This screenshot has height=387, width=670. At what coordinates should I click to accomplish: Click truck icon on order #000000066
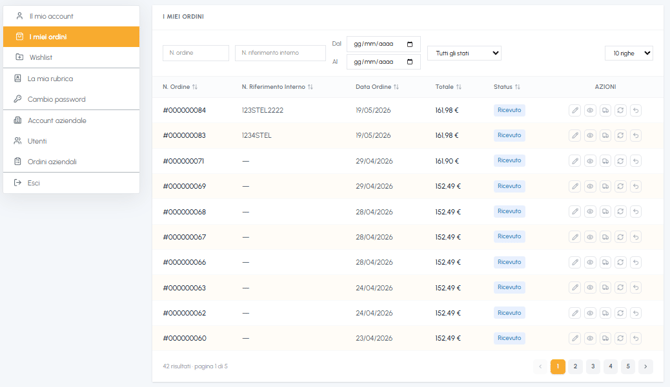pos(605,262)
